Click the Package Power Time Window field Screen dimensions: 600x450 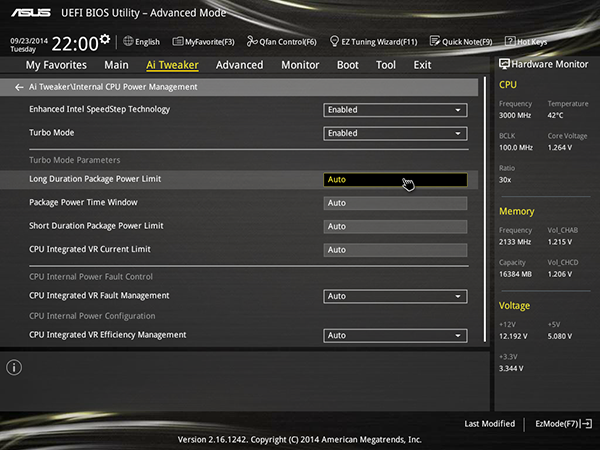pos(395,203)
